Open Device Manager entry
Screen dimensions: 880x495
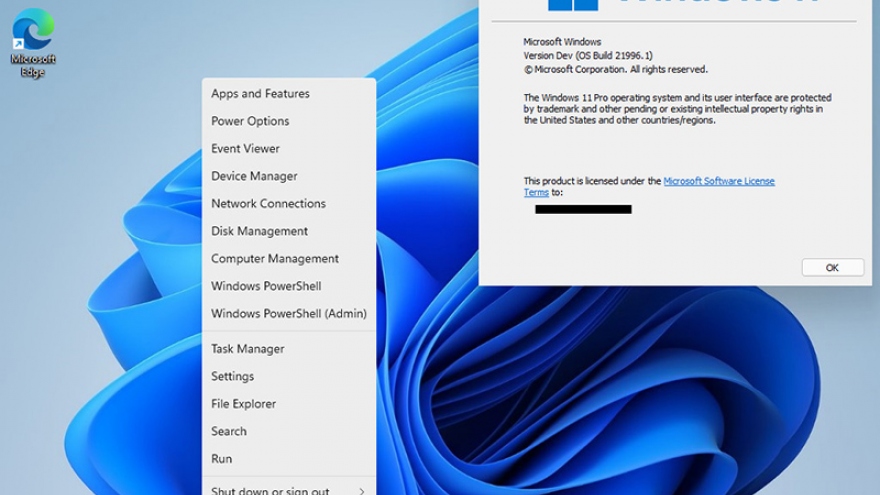tap(254, 176)
